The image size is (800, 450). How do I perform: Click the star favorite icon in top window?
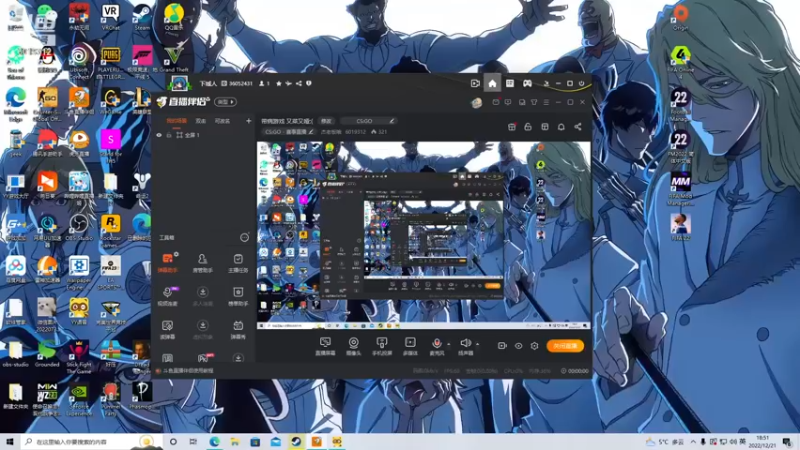point(279,84)
